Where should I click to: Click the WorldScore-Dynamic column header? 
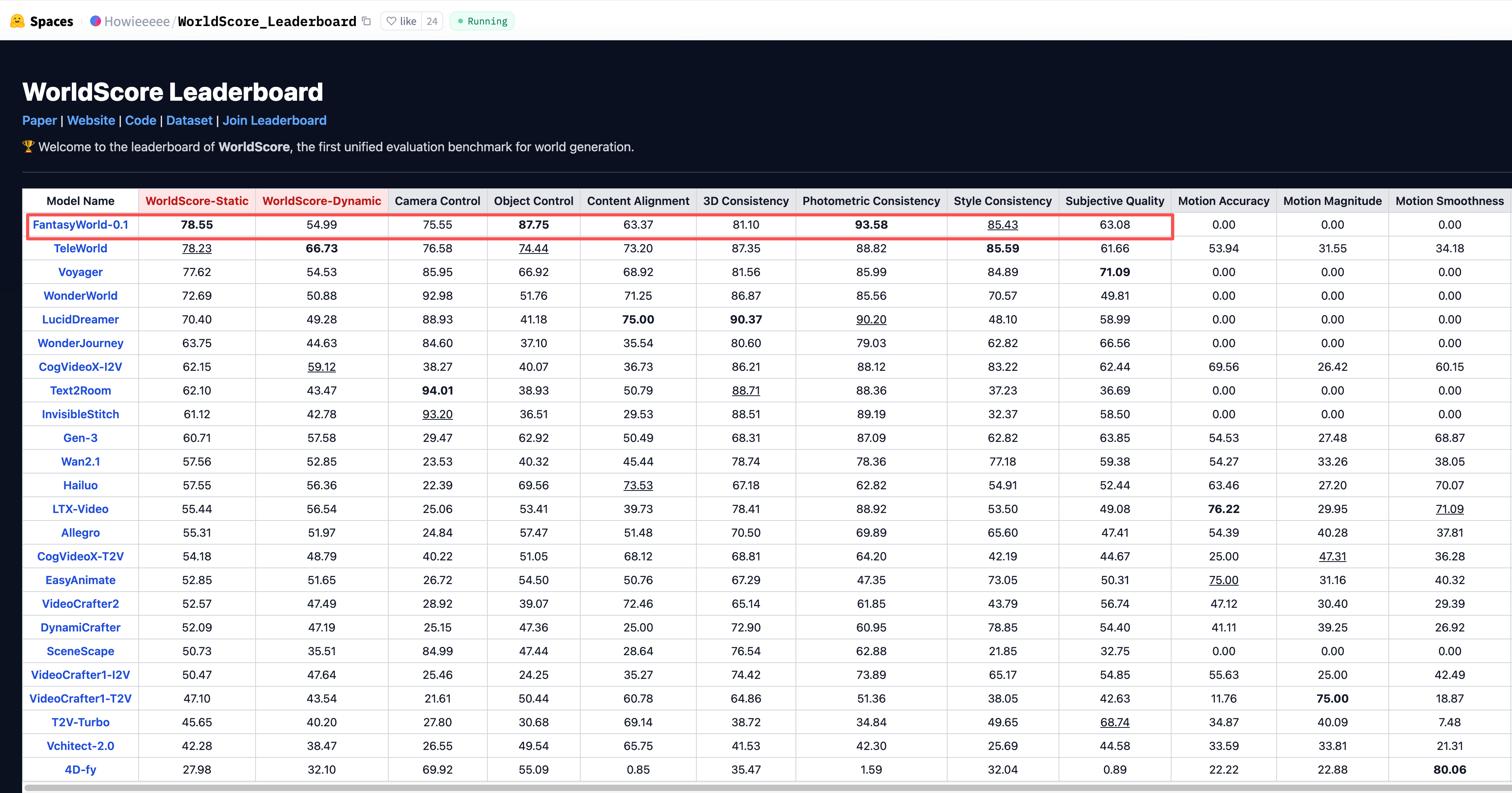(x=322, y=201)
